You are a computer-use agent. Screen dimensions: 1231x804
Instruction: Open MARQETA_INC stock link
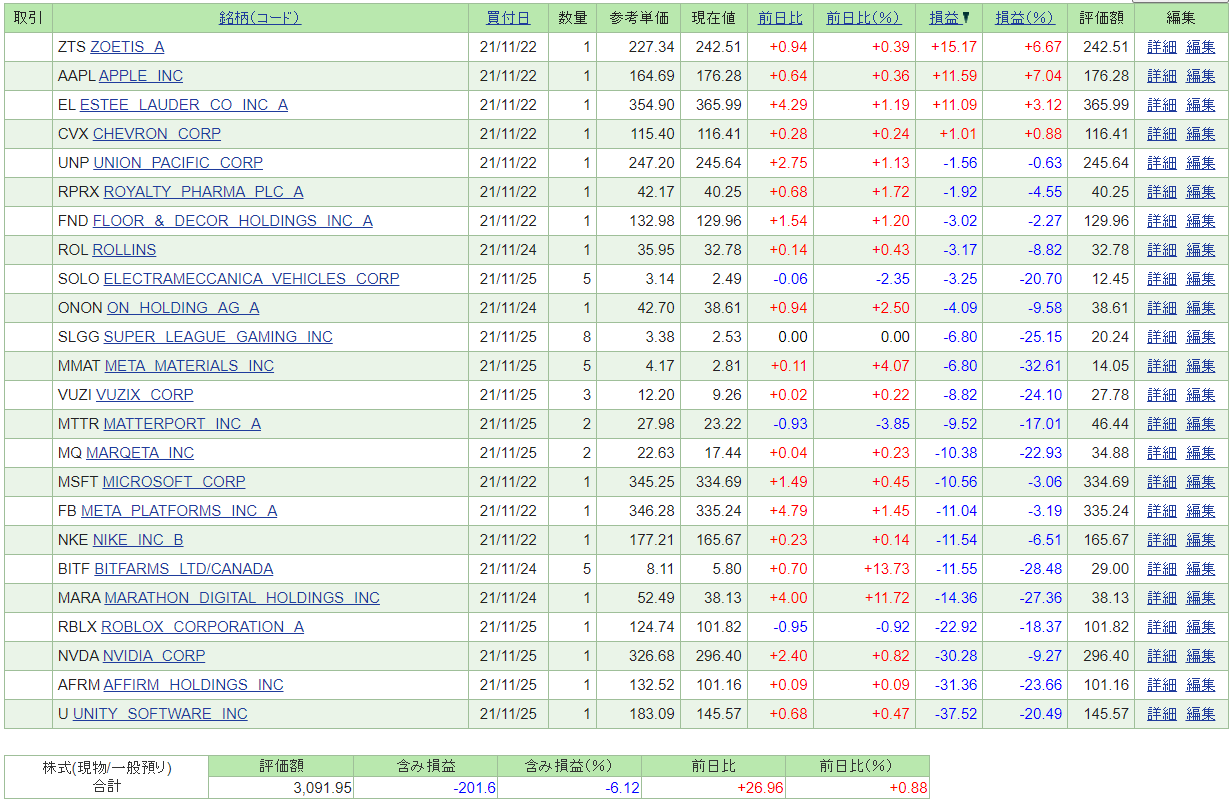[140, 453]
